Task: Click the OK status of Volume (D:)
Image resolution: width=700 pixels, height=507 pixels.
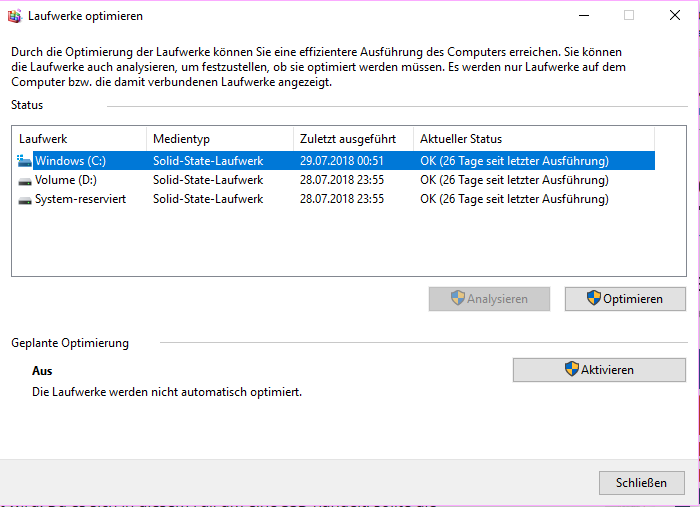Action: coord(514,180)
